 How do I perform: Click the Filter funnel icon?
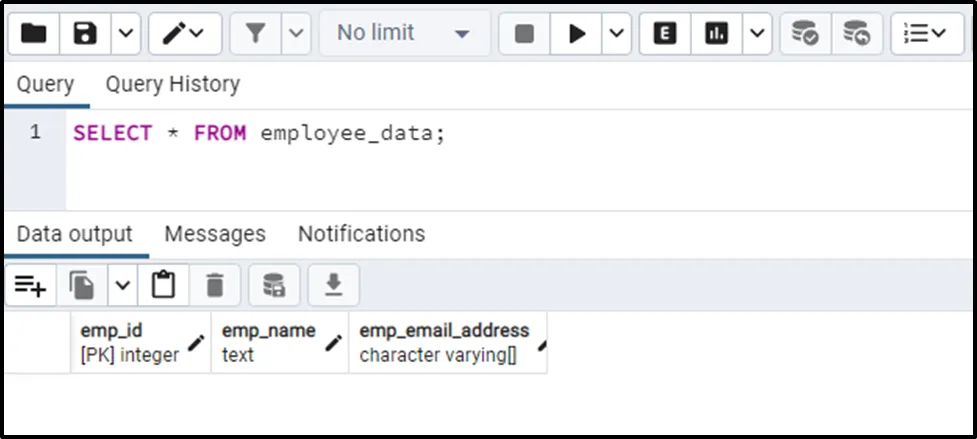pos(256,34)
